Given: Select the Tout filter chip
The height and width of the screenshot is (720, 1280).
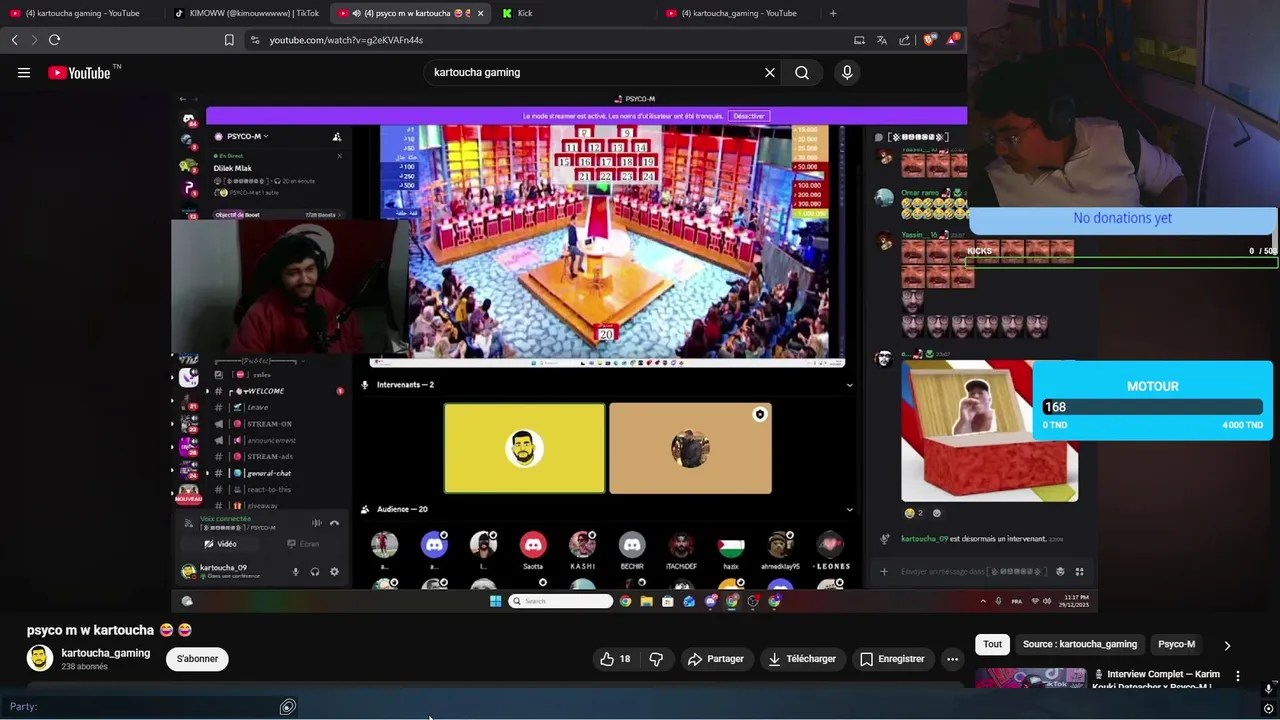Looking at the screenshot, I should tap(992, 645).
